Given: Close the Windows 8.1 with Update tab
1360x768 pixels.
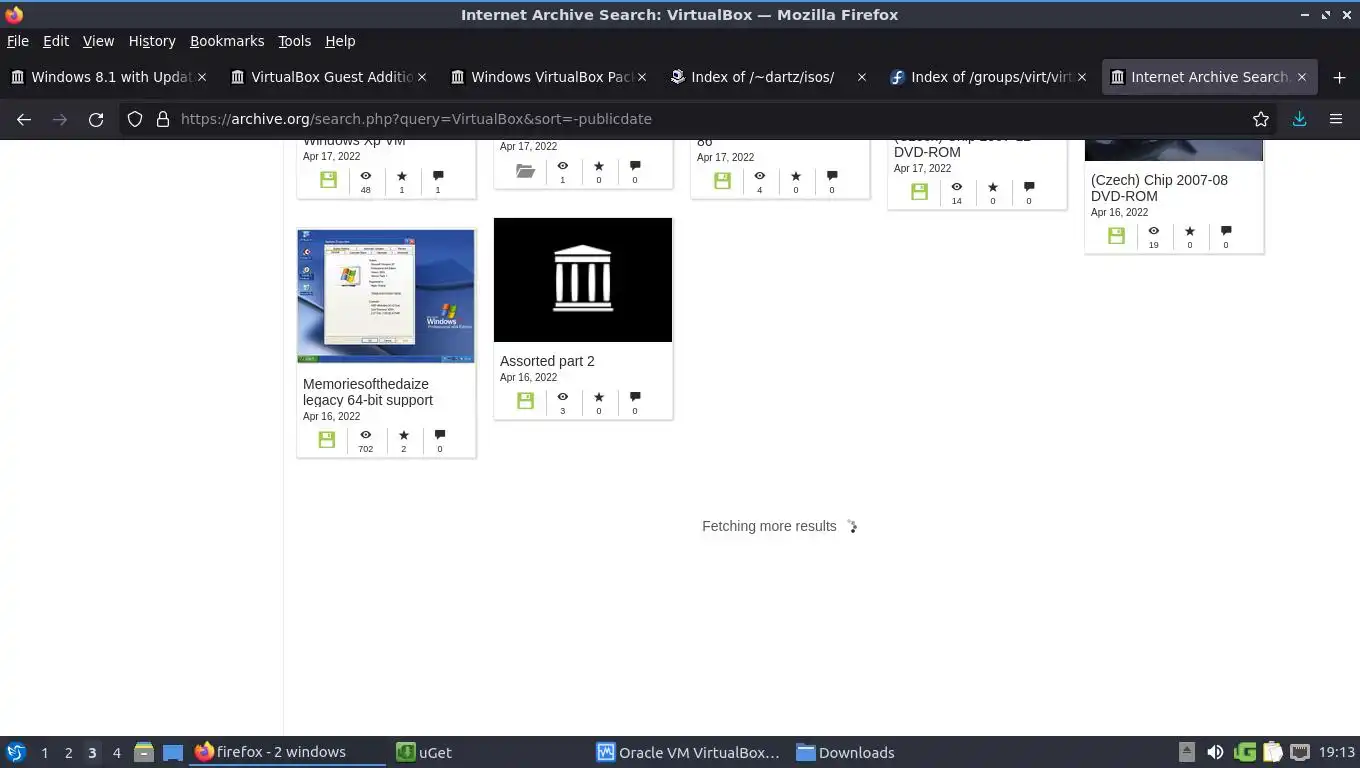Looking at the screenshot, I should (202, 77).
